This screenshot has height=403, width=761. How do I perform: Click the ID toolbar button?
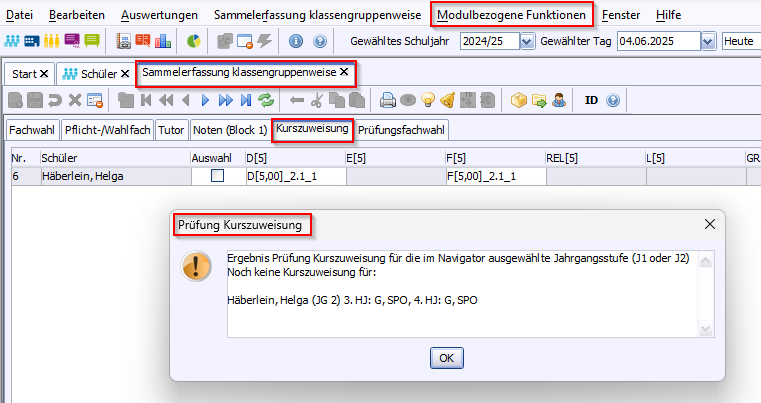pyautogui.click(x=591, y=100)
